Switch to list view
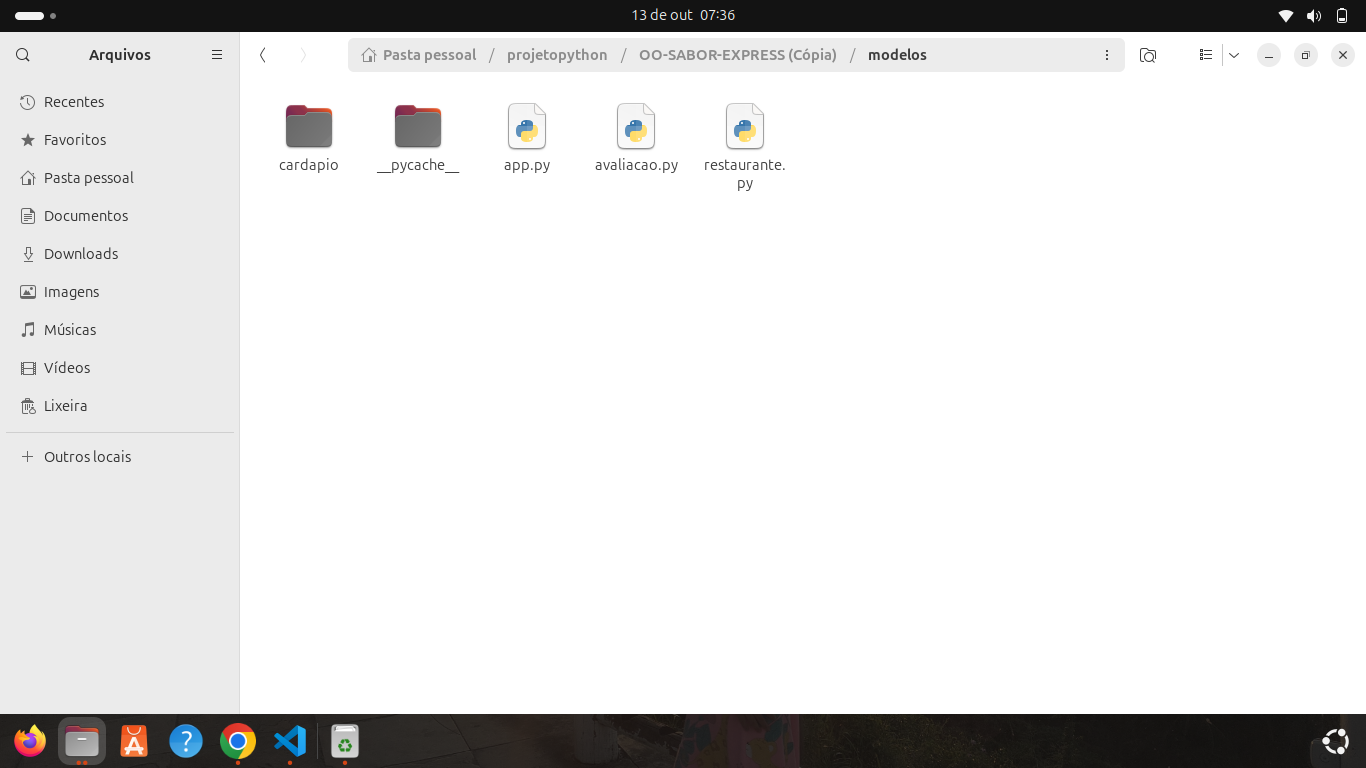 tap(1206, 55)
